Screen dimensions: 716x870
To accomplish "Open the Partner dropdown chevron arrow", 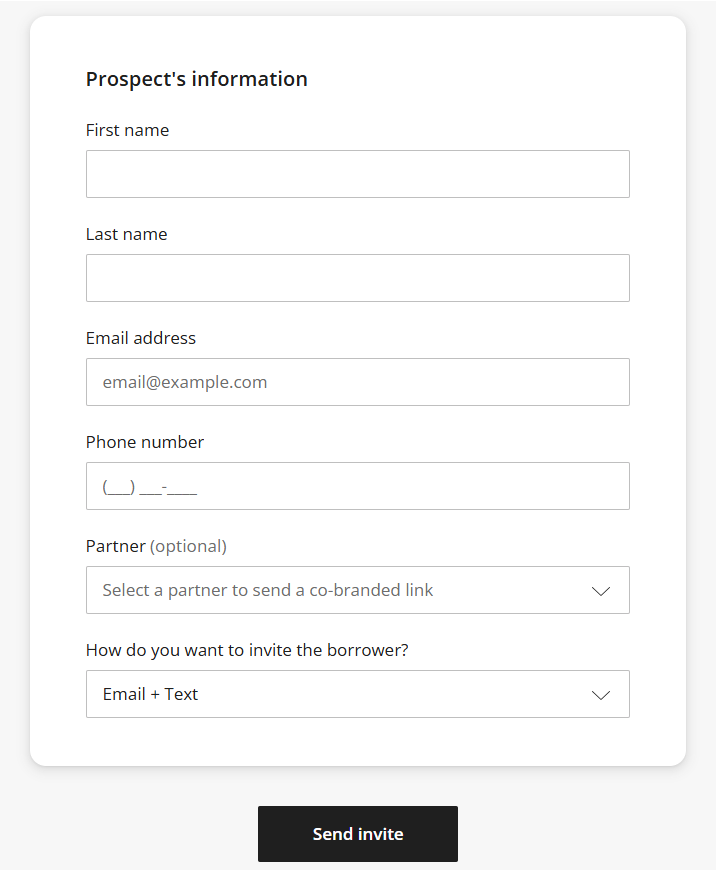I will pyautogui.click(x=601, y=591).
